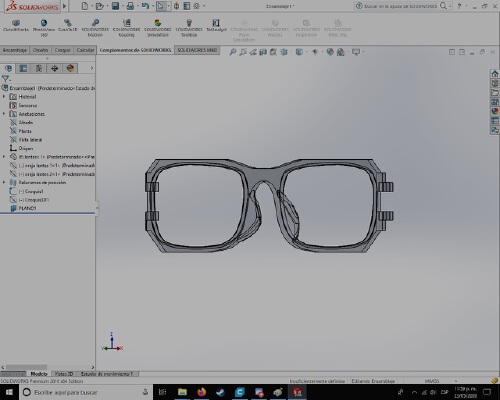Expand the Historial tree node
500x400 pixels.
(4, 96)
